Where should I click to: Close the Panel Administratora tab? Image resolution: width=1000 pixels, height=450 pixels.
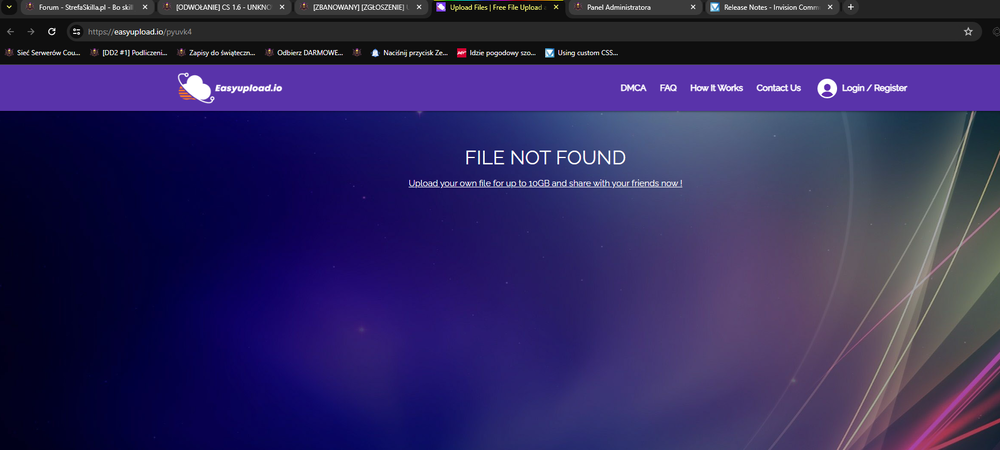[693, 7]
